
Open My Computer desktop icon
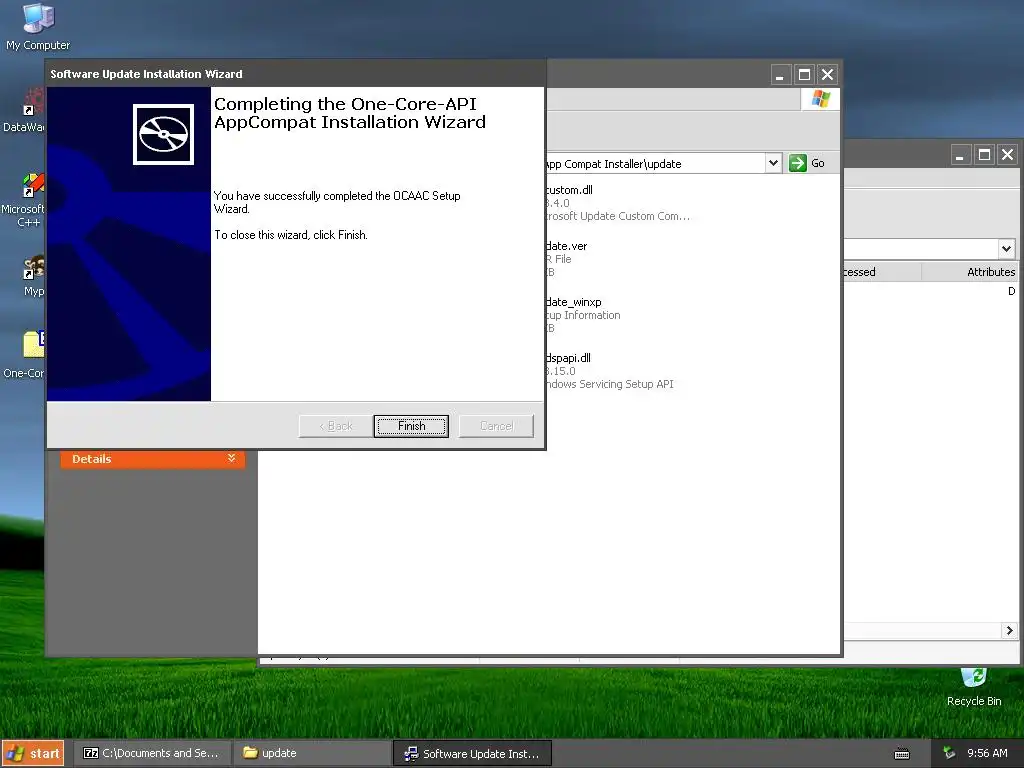pos(37,26)
